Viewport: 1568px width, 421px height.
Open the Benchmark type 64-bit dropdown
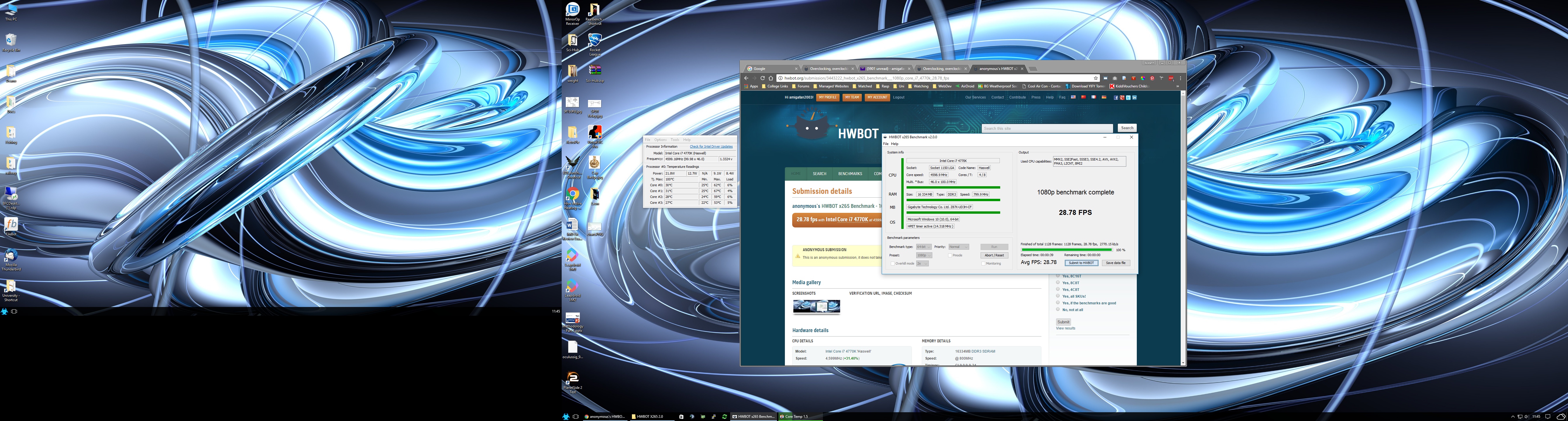point(924,247)
